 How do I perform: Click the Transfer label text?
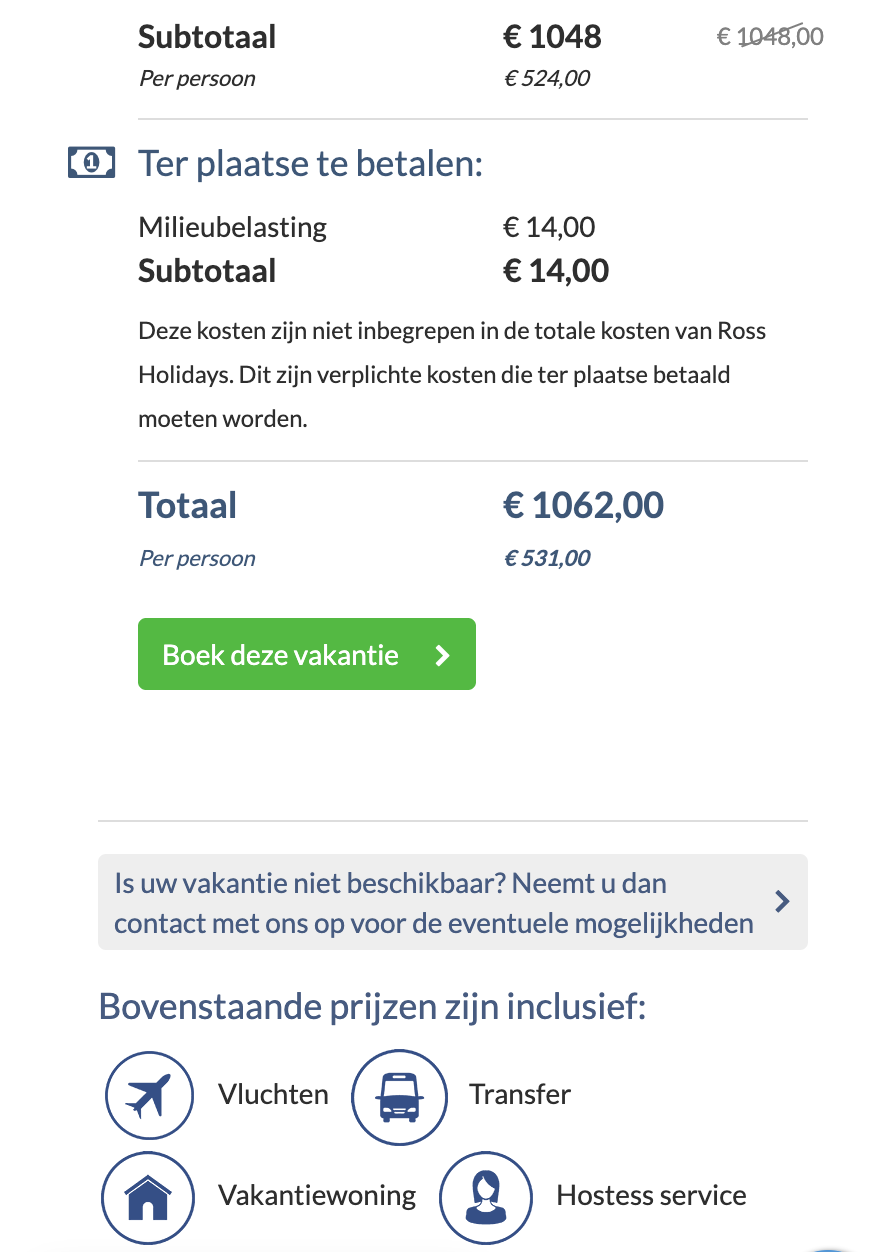520,1094
